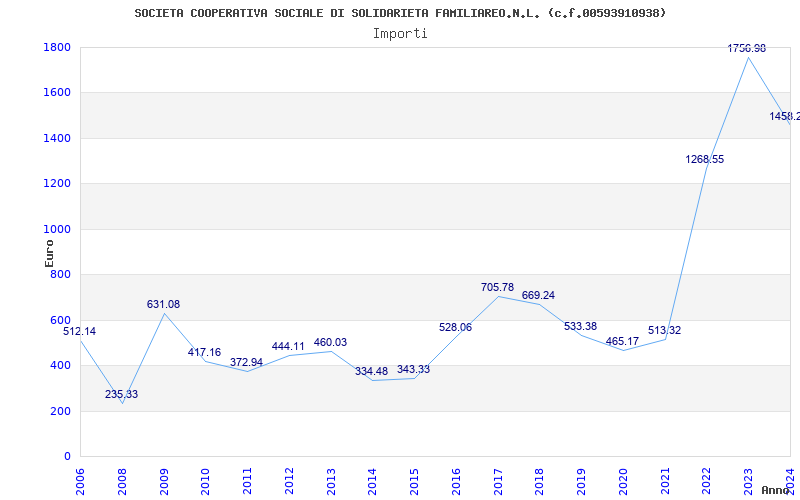Click the 513.32 data label

point(664,331)
